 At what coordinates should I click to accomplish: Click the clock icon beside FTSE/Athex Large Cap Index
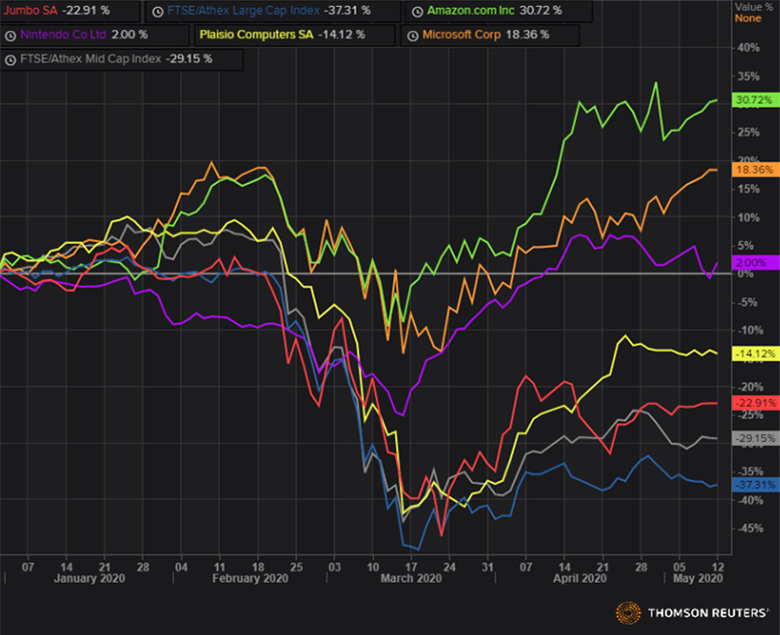(x=158, y=12)
